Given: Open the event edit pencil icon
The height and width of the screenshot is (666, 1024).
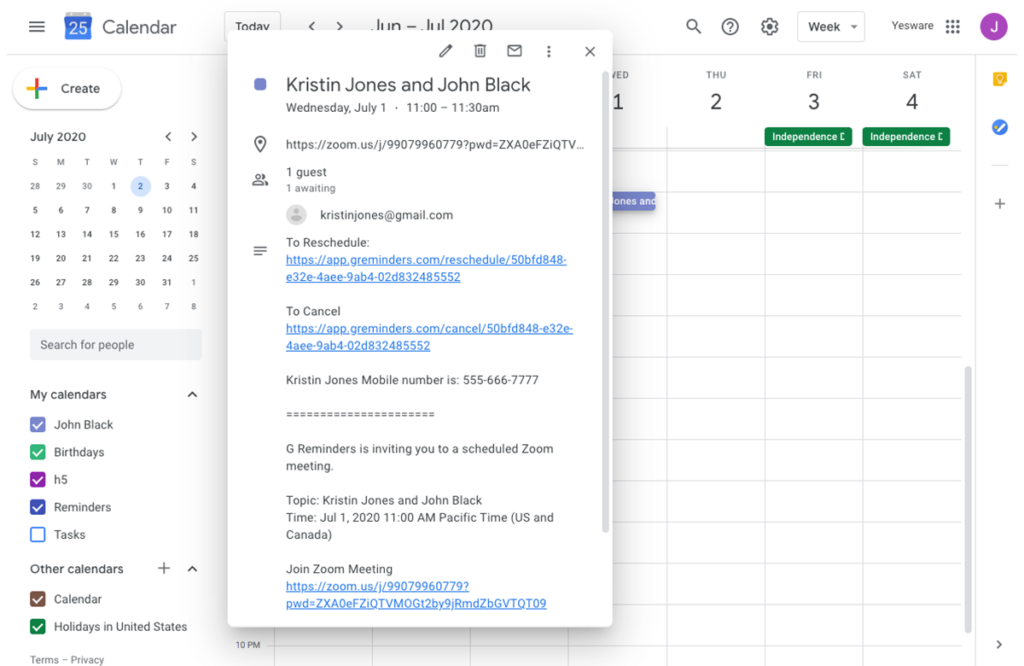Looking at the screenshot, I should coord(445,51).
